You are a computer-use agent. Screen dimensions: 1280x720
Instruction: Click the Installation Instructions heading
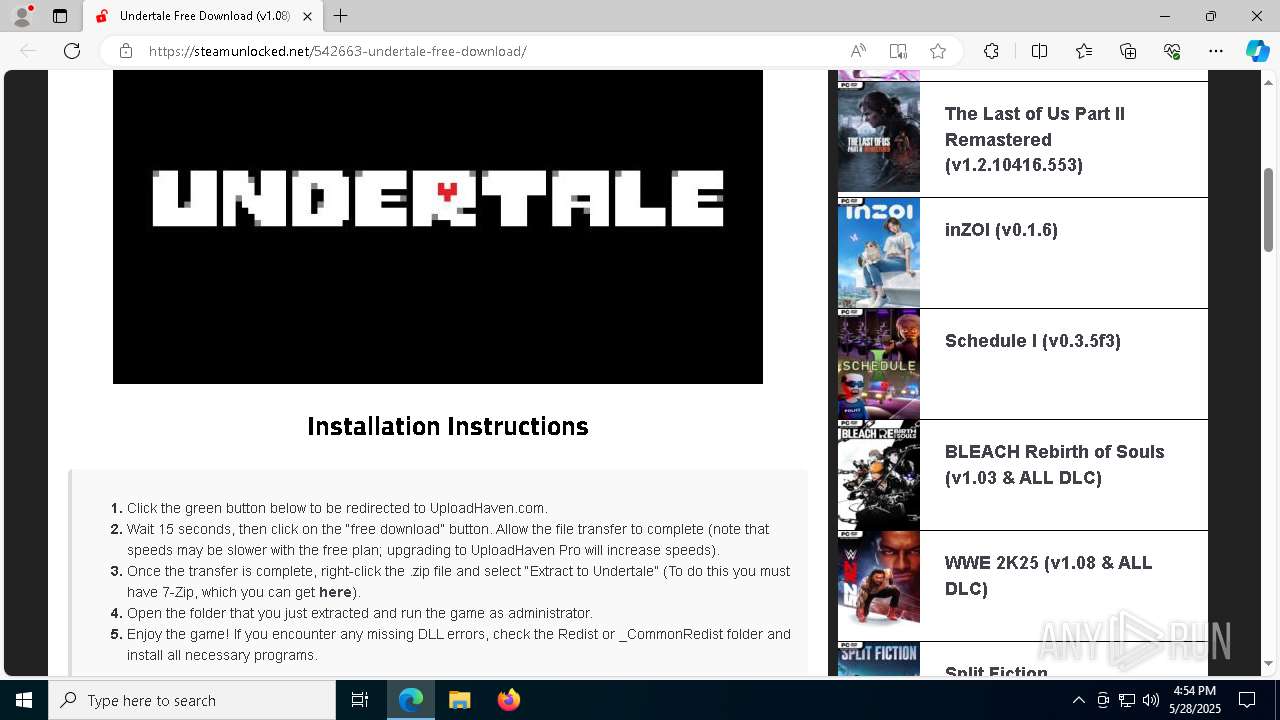click(448, 427)
